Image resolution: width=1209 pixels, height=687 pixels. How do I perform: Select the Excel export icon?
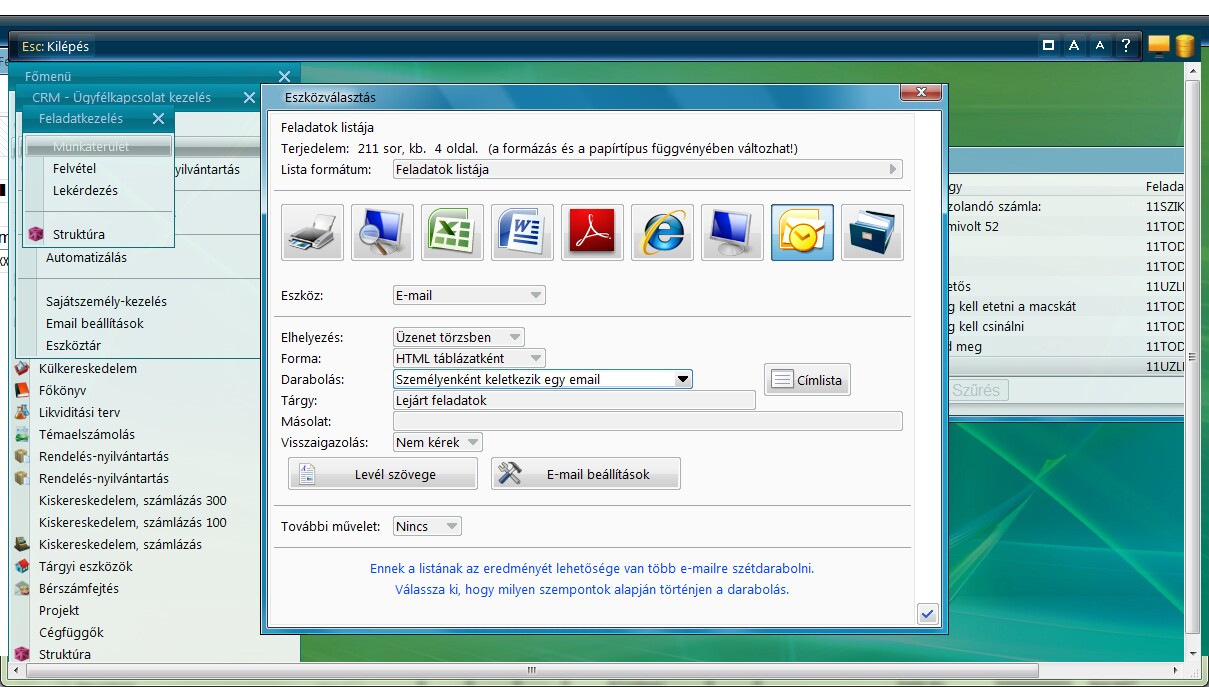(453, 232)
